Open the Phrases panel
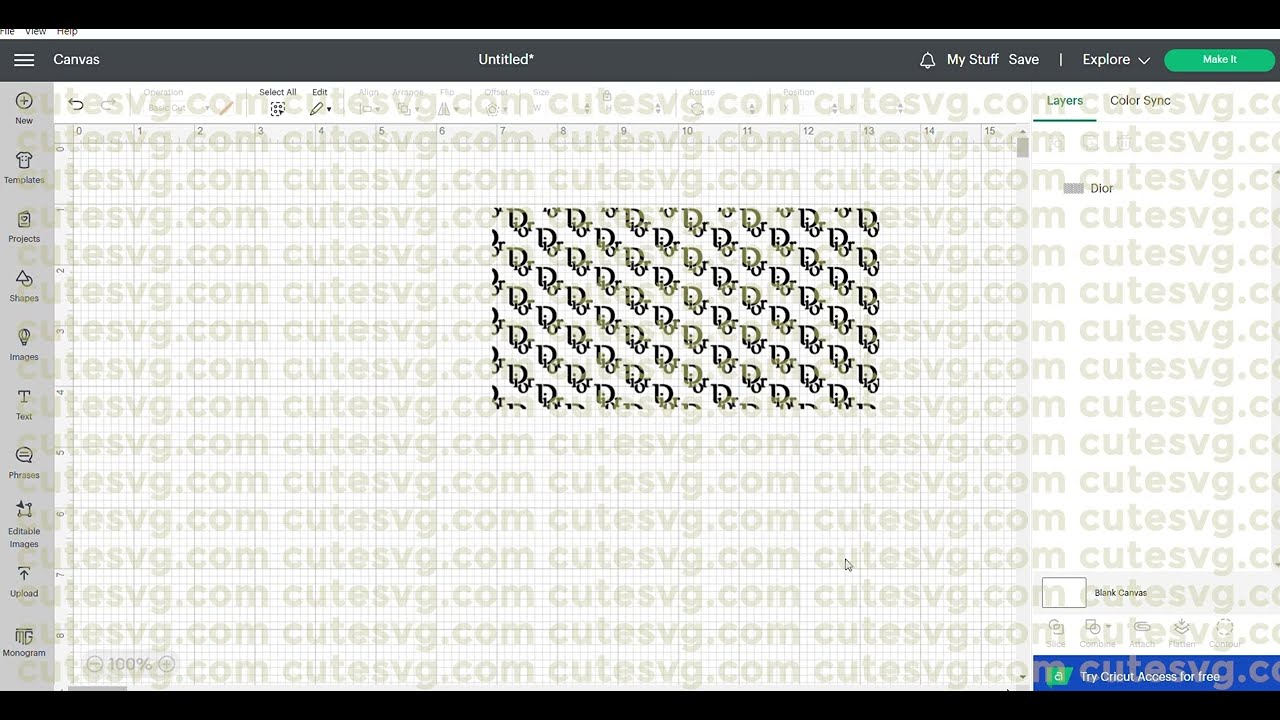This screenshot has width=1280, height=720. (24, 463)
